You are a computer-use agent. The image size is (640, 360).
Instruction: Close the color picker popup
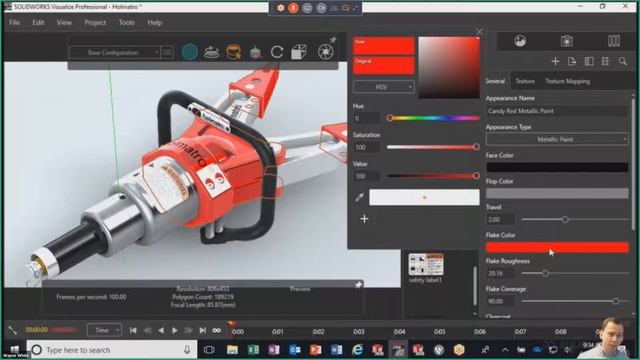480,32
